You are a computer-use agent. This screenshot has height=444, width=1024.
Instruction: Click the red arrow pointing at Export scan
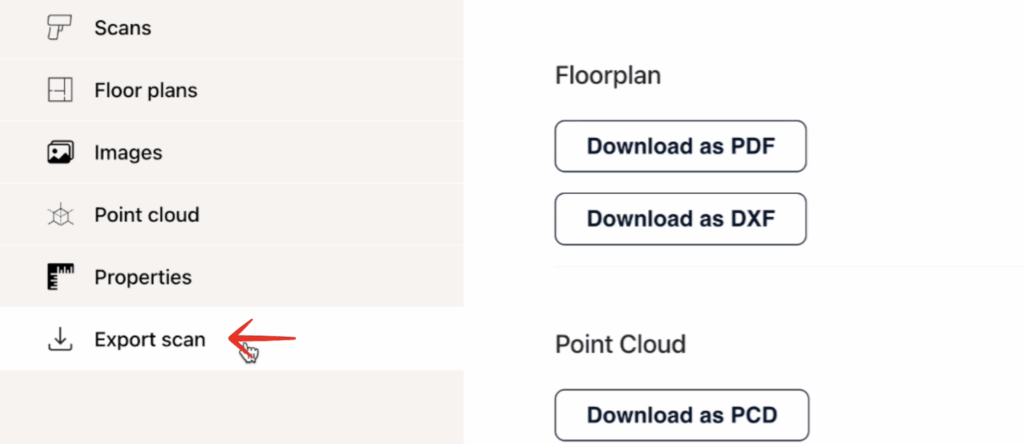click(x=265, y=338)
